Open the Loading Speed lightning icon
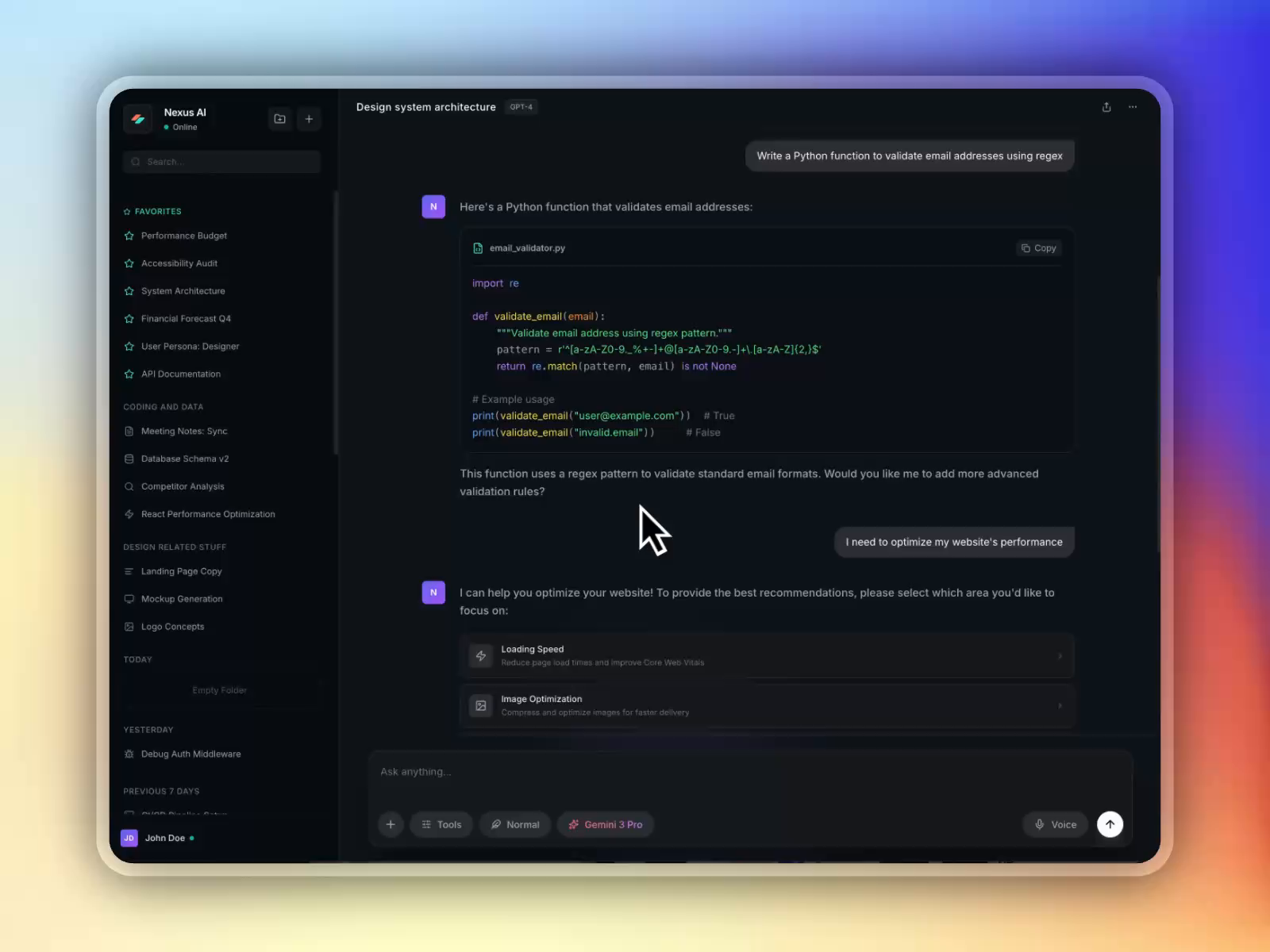Image resolution: width=1270 pixels, height=952 pixels. [x=480, y=655]
